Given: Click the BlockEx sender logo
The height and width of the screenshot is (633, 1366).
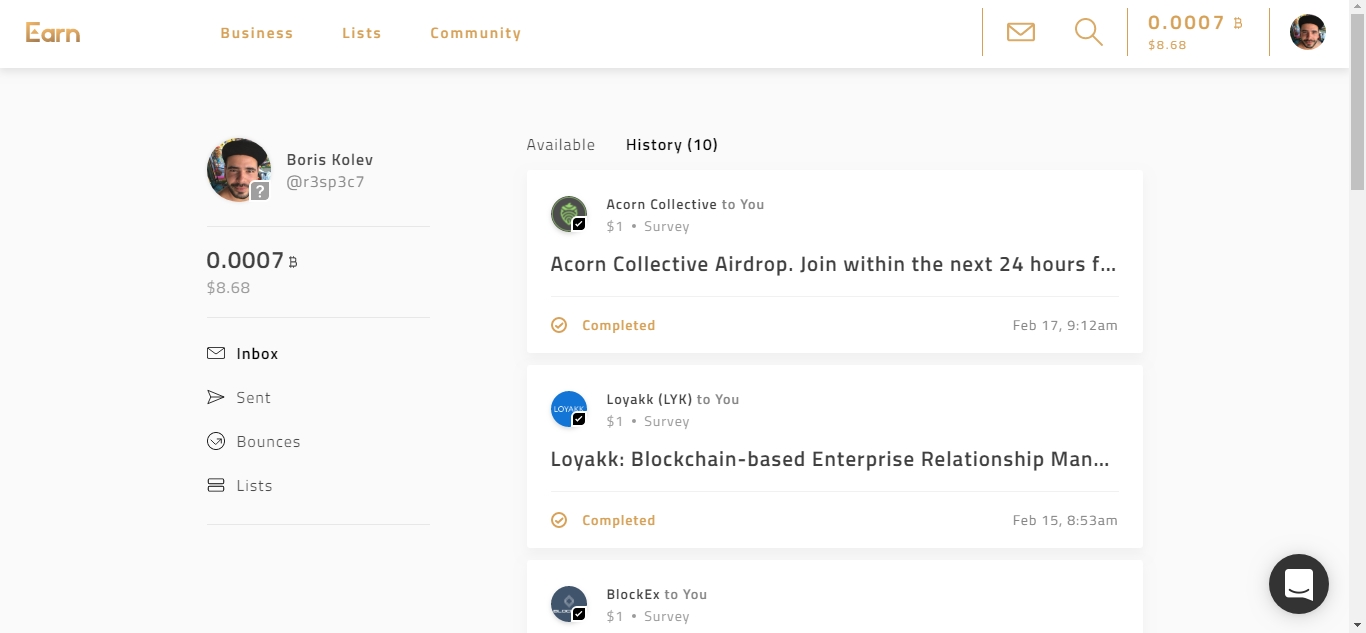Looking at the screenshot, I should [x=569, y=604].
